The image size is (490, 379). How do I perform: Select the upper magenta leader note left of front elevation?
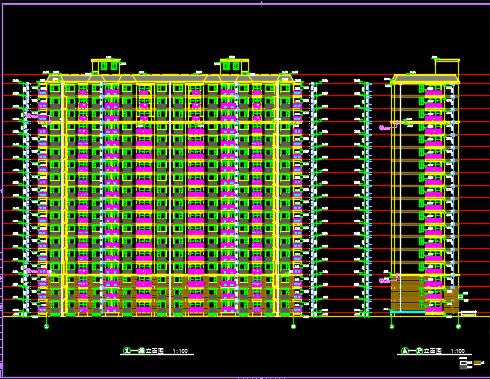click(33, 116)
